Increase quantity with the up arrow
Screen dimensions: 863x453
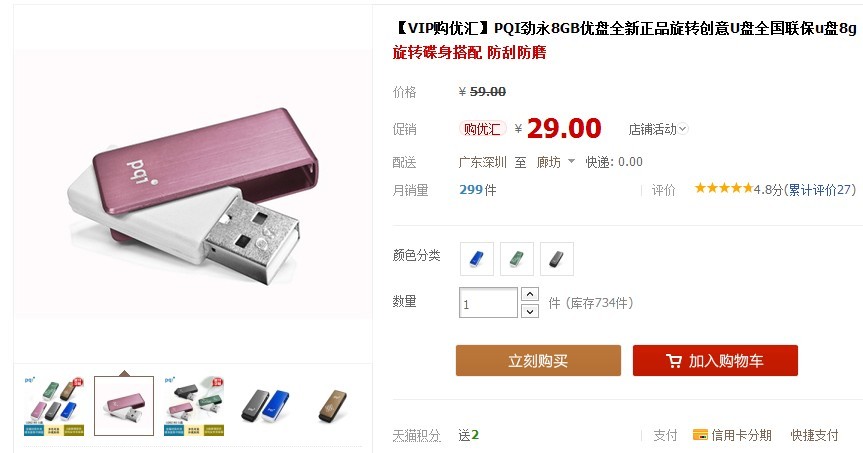point(529,294)
